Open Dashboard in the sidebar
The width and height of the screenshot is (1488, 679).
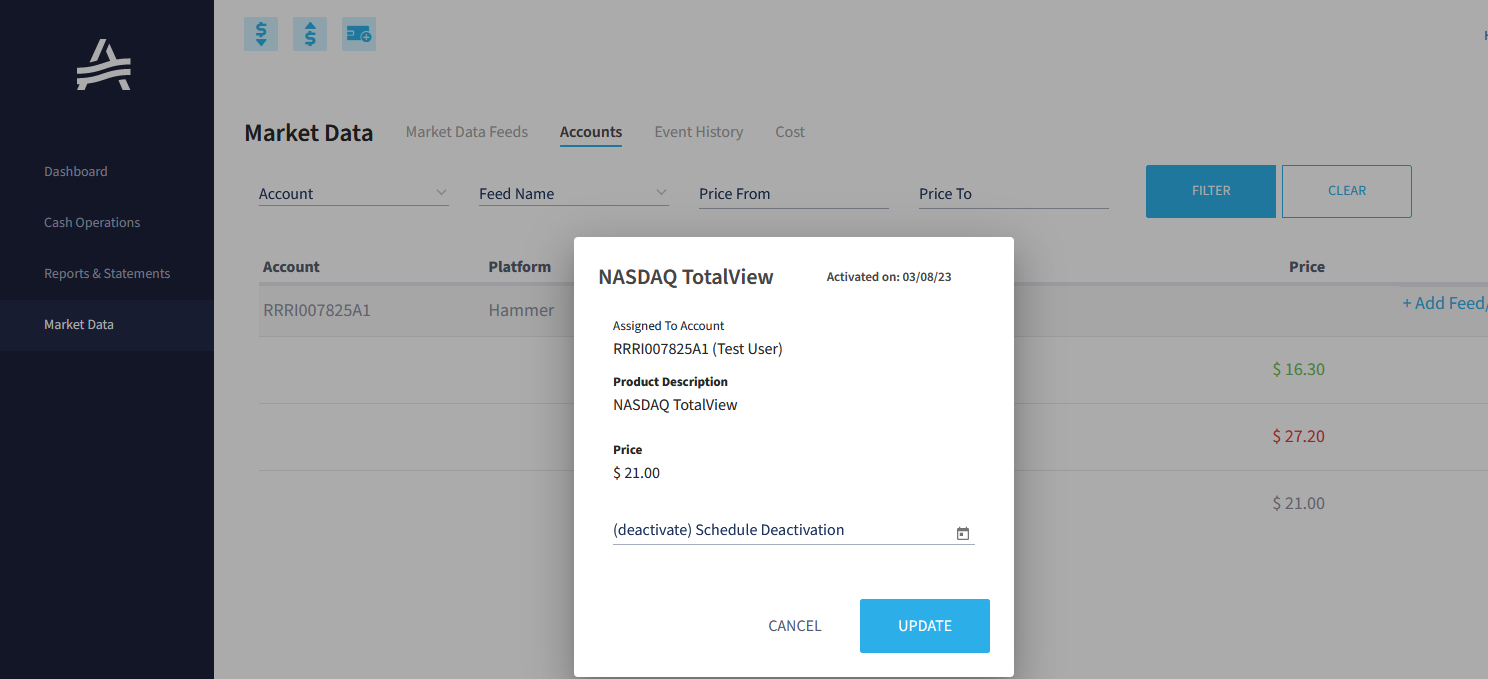[x=76, y=171]
